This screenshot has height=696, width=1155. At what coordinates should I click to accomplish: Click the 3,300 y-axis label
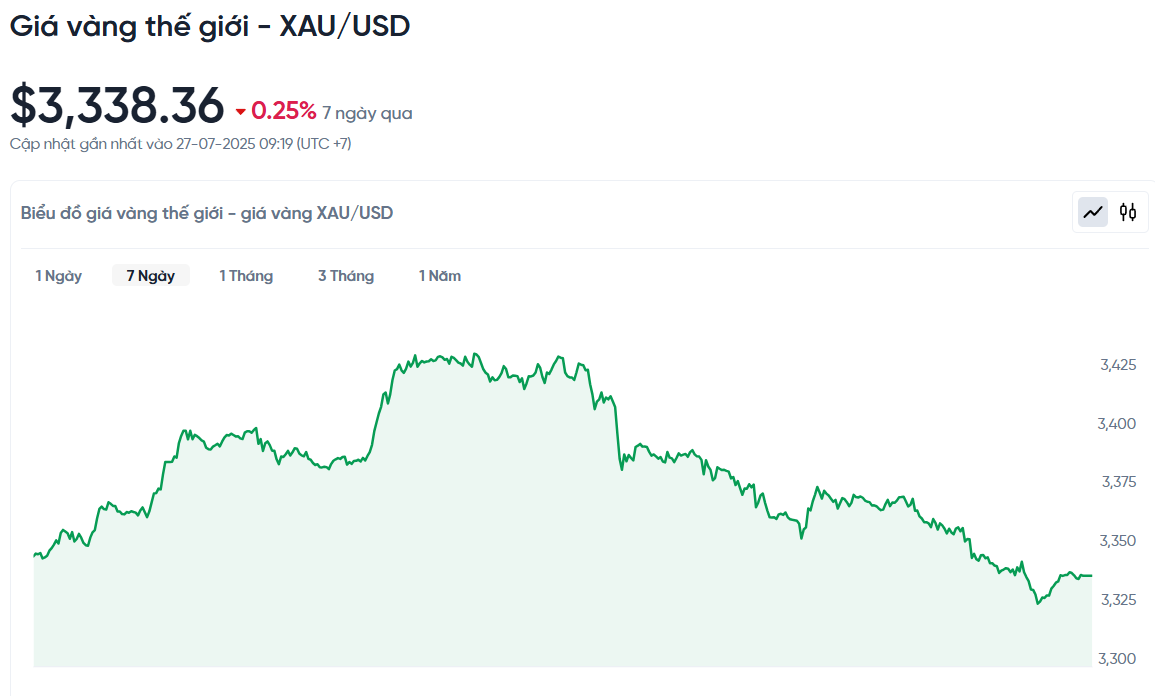click(x=1117, y=658)
